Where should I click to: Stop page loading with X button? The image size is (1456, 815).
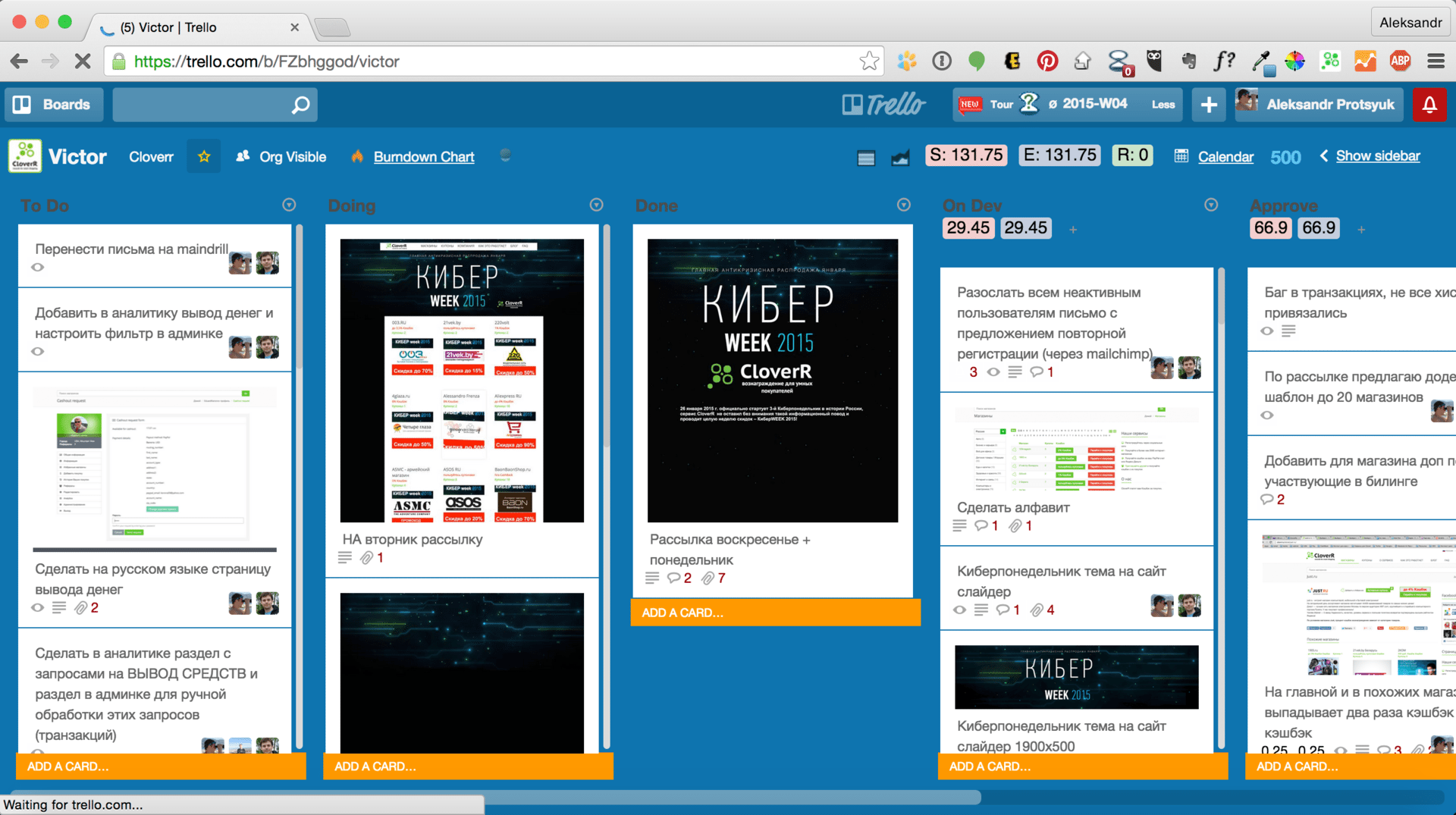[83, 61]
